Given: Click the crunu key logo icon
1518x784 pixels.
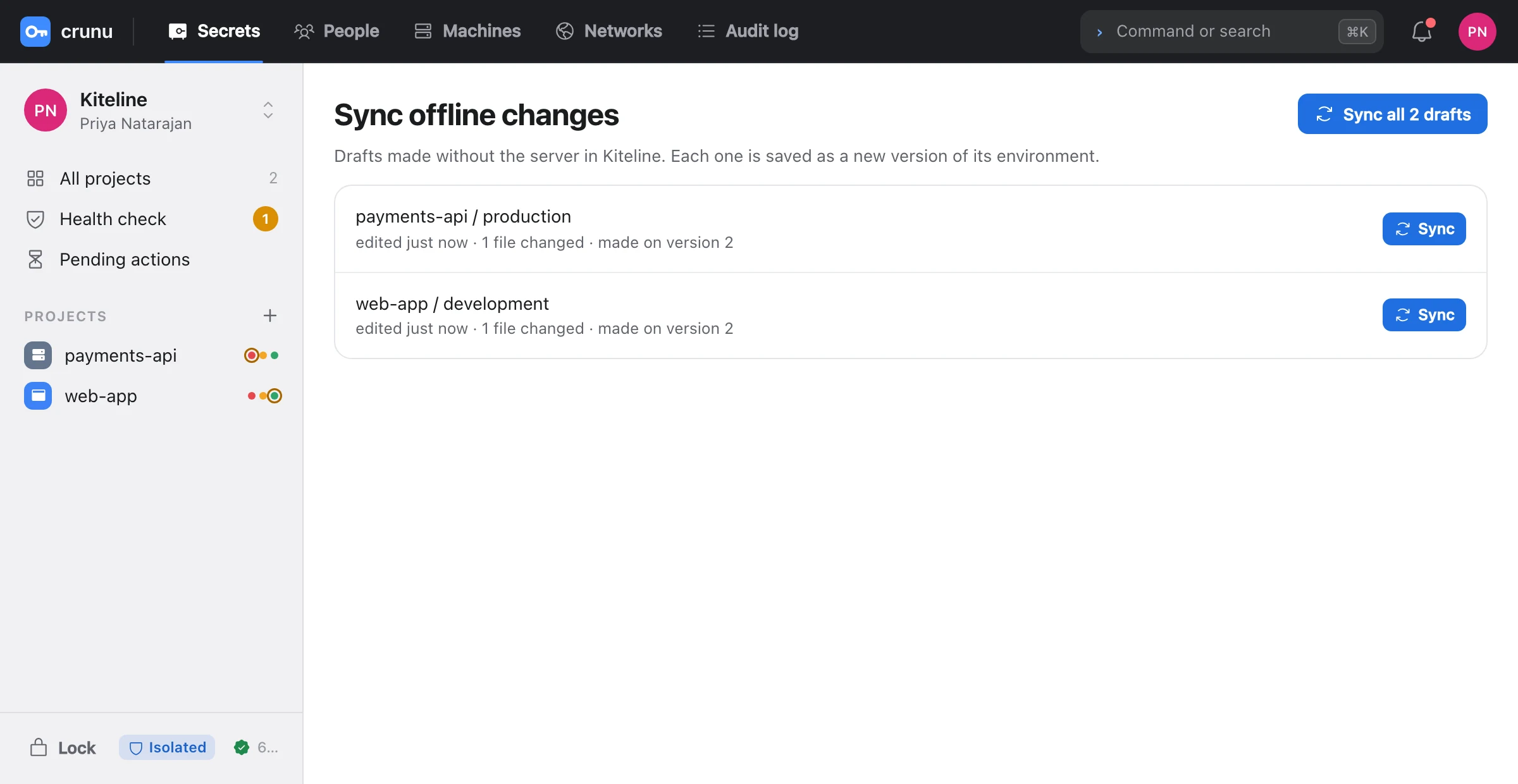Looking at the screenshot, I should click(x=35, y=32).
